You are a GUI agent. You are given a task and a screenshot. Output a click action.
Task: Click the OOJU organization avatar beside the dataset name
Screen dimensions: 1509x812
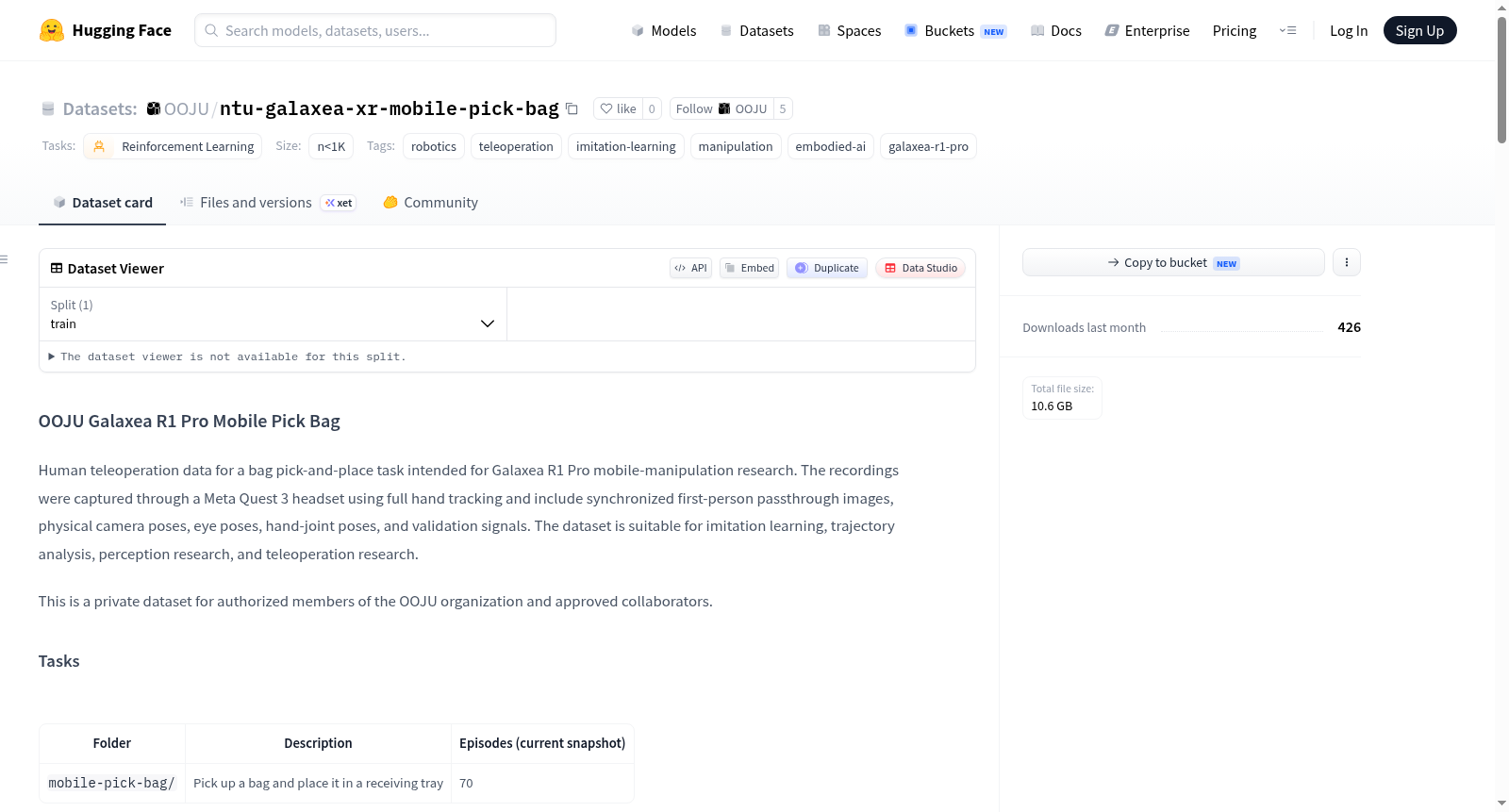click(154, 108)
